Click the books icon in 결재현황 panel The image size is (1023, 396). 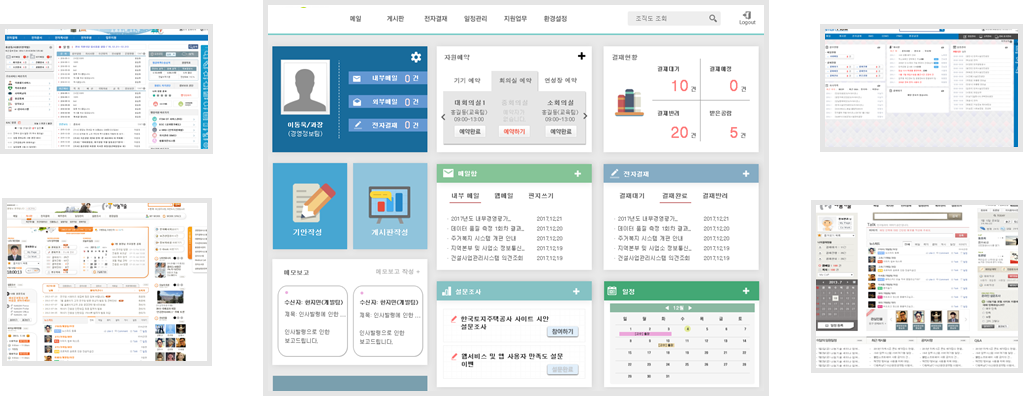pyautogui.click(x=629, y=103)
